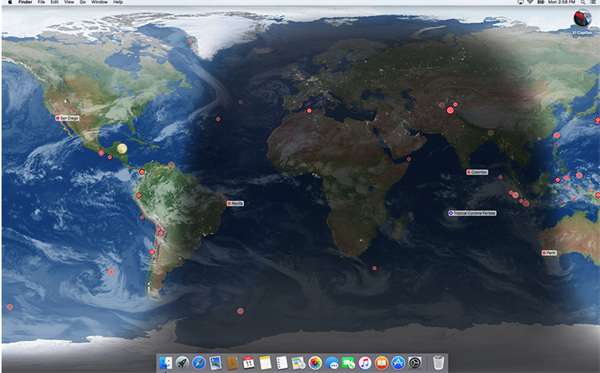Viewport: 600px width, 373px height.
Task: Open FaceTime icon in Dock
Action: (x=348, y=363)
